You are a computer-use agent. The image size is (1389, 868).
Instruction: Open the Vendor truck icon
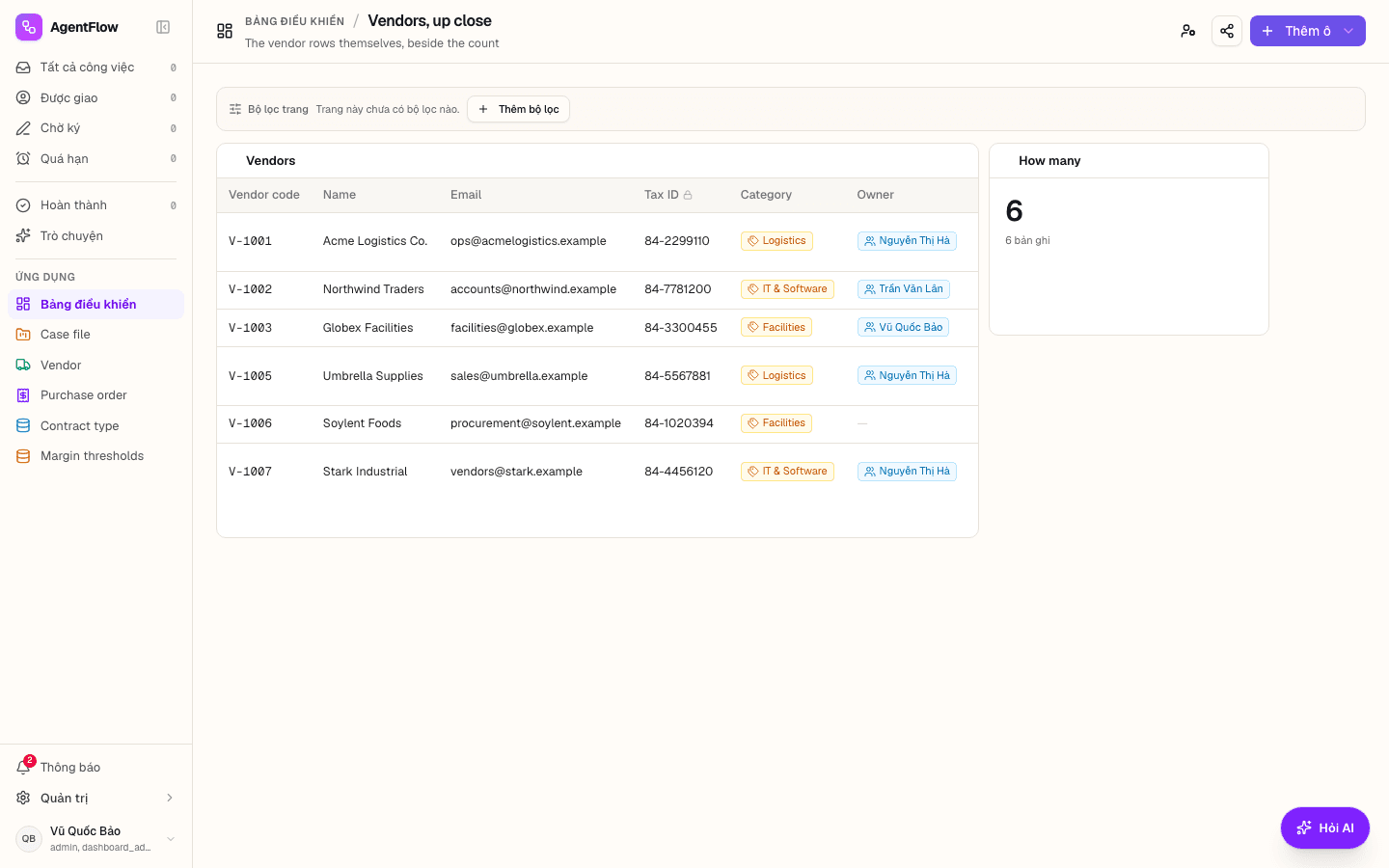pyautogui.click(x=23, y=365)
